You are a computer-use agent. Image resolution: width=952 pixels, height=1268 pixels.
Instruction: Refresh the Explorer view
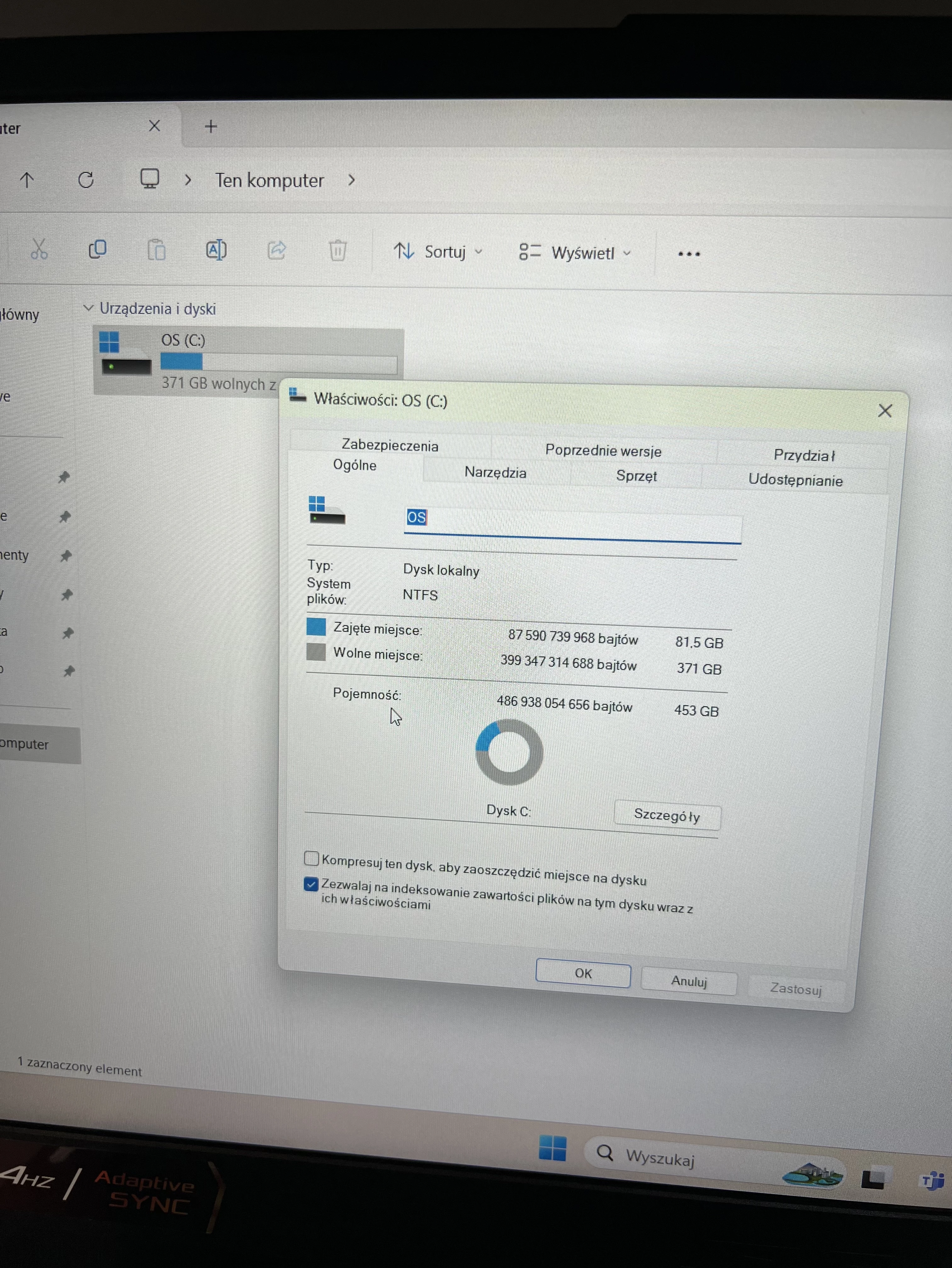coord(86,180)
